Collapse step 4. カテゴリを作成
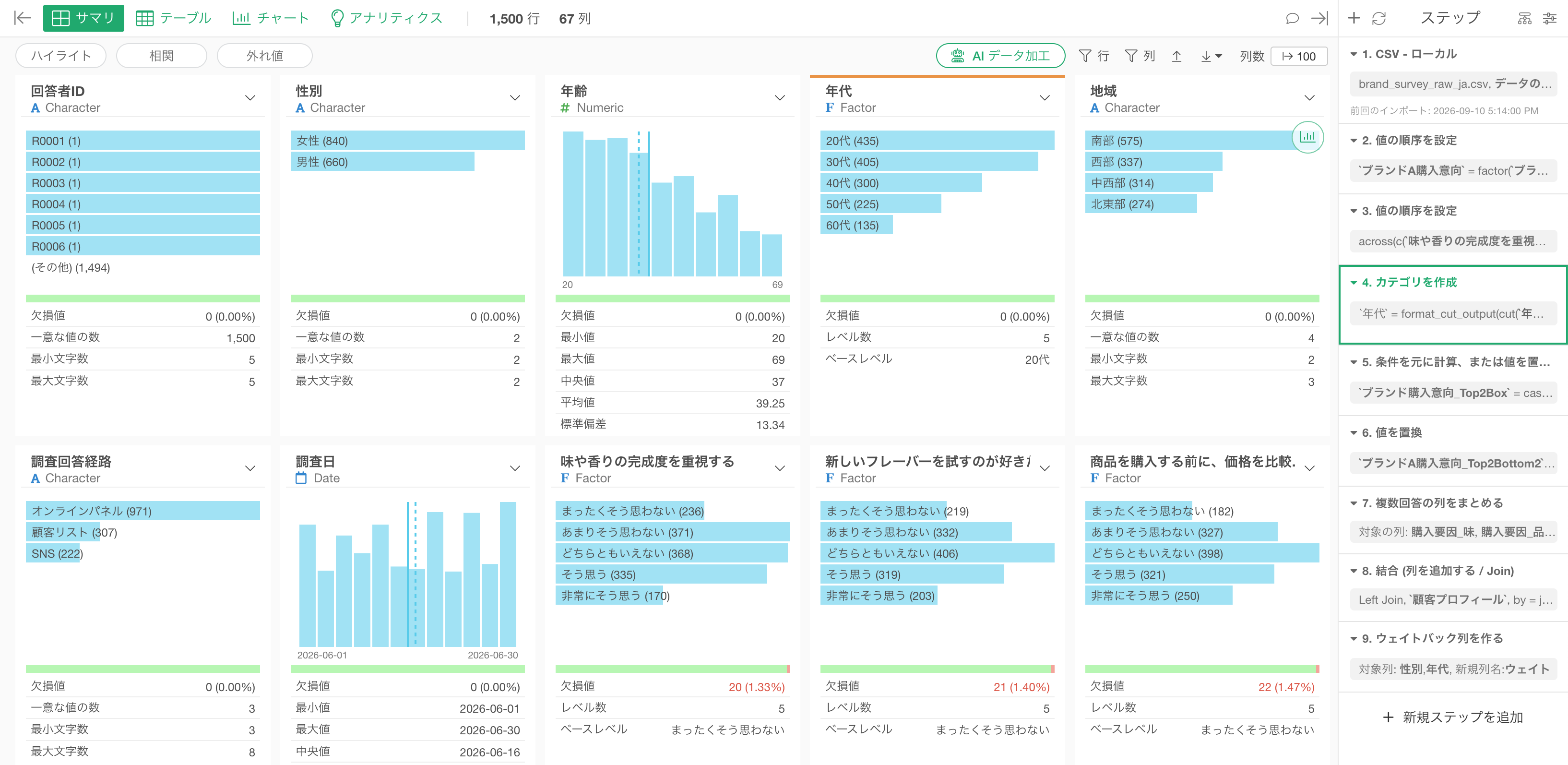 coord(1354,283)
